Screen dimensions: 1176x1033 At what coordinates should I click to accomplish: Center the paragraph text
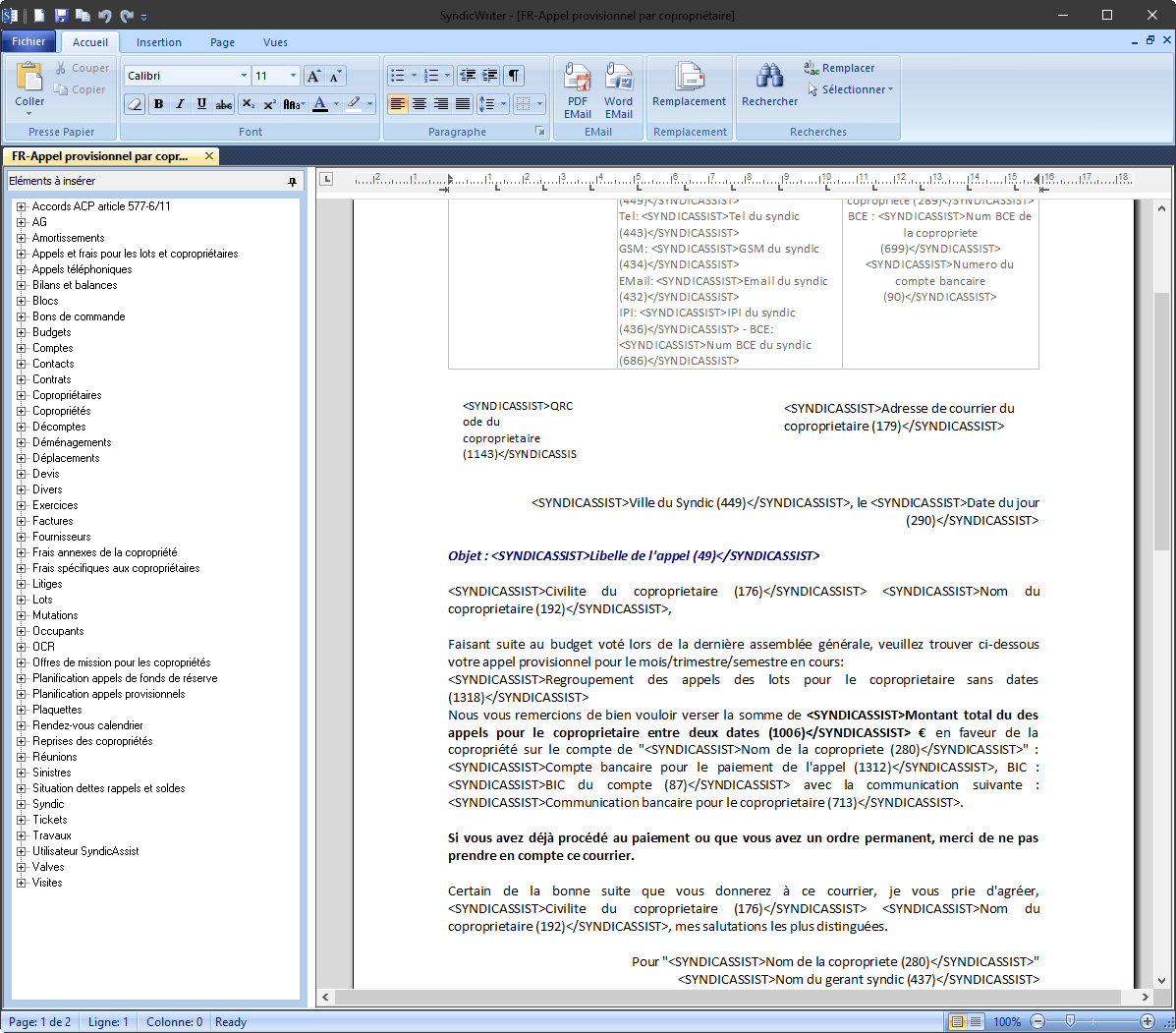[x=420, y=104]
